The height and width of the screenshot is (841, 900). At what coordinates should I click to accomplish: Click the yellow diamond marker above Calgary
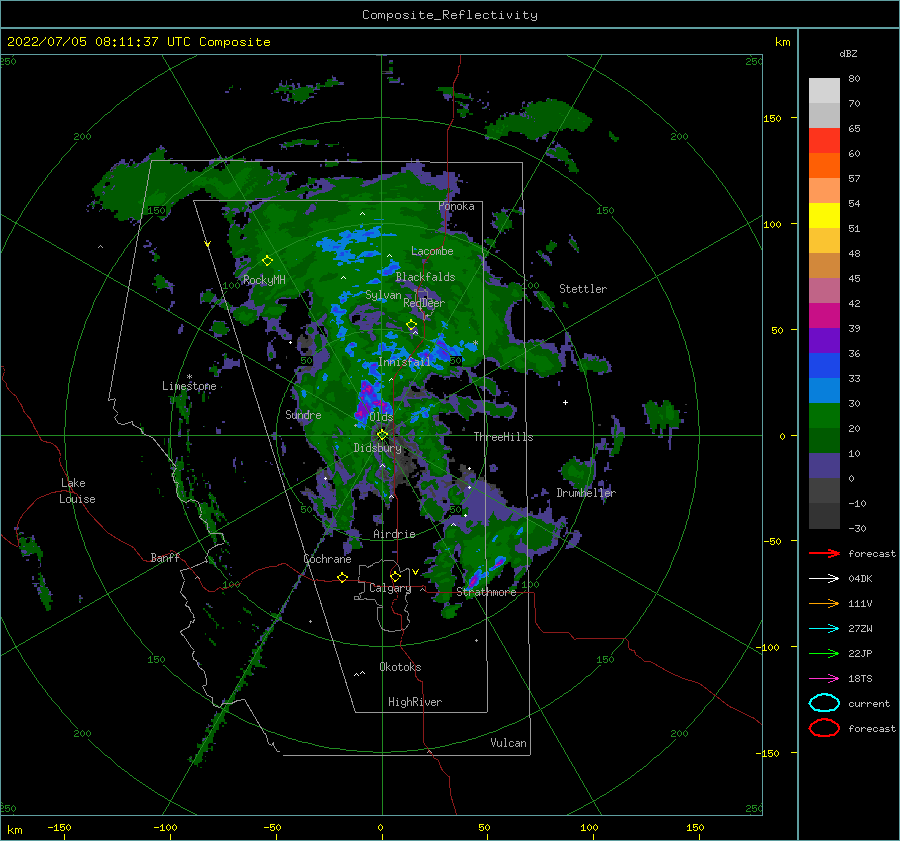(x=395, y=576)
